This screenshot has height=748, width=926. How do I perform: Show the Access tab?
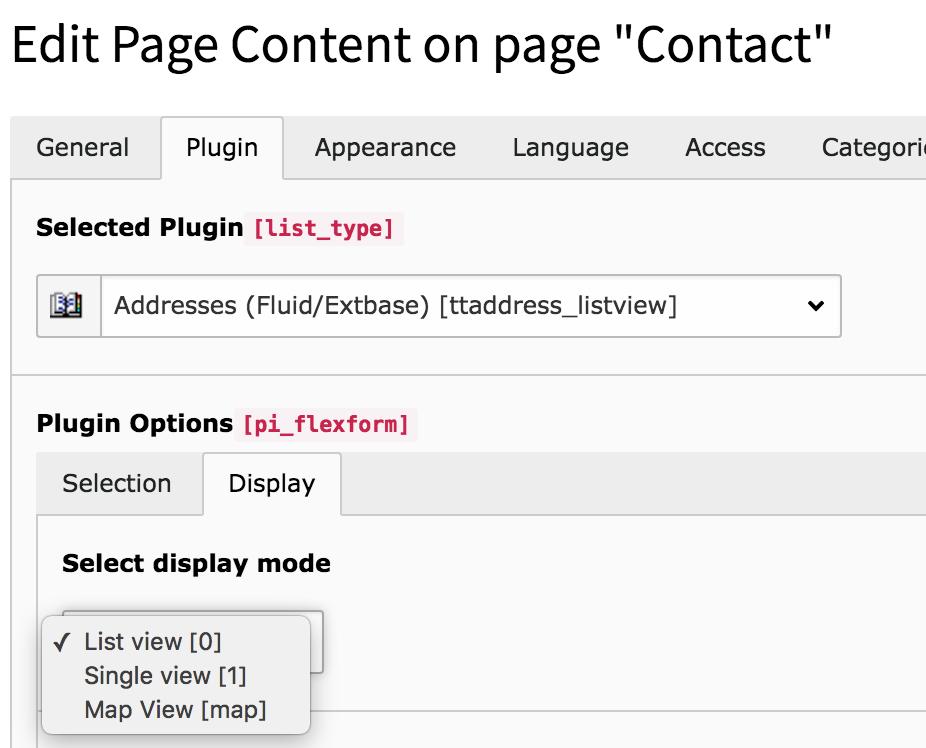point(725,148)
